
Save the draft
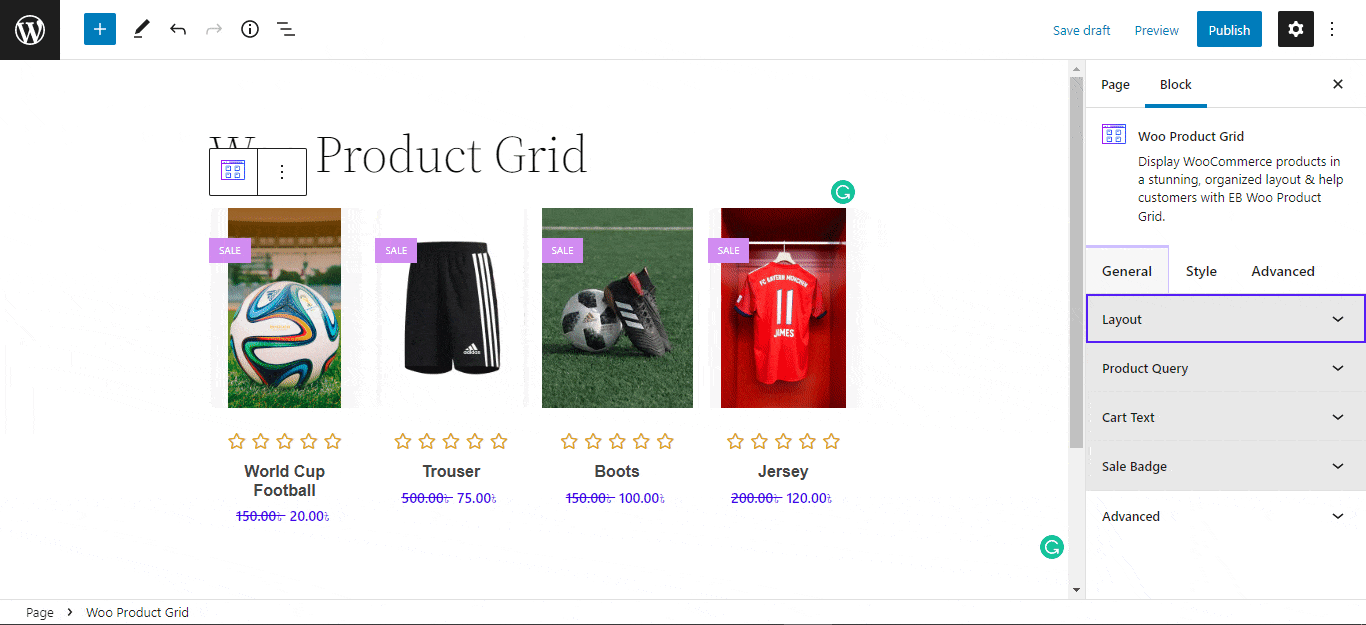coord(1081,30)
